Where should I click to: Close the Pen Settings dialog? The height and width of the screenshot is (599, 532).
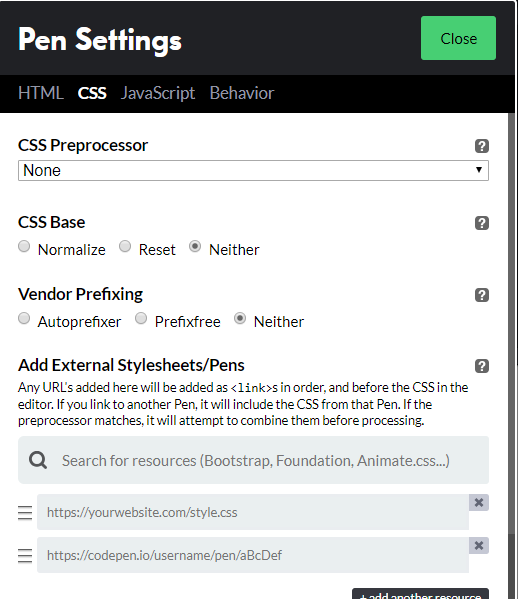pos(458,38)
